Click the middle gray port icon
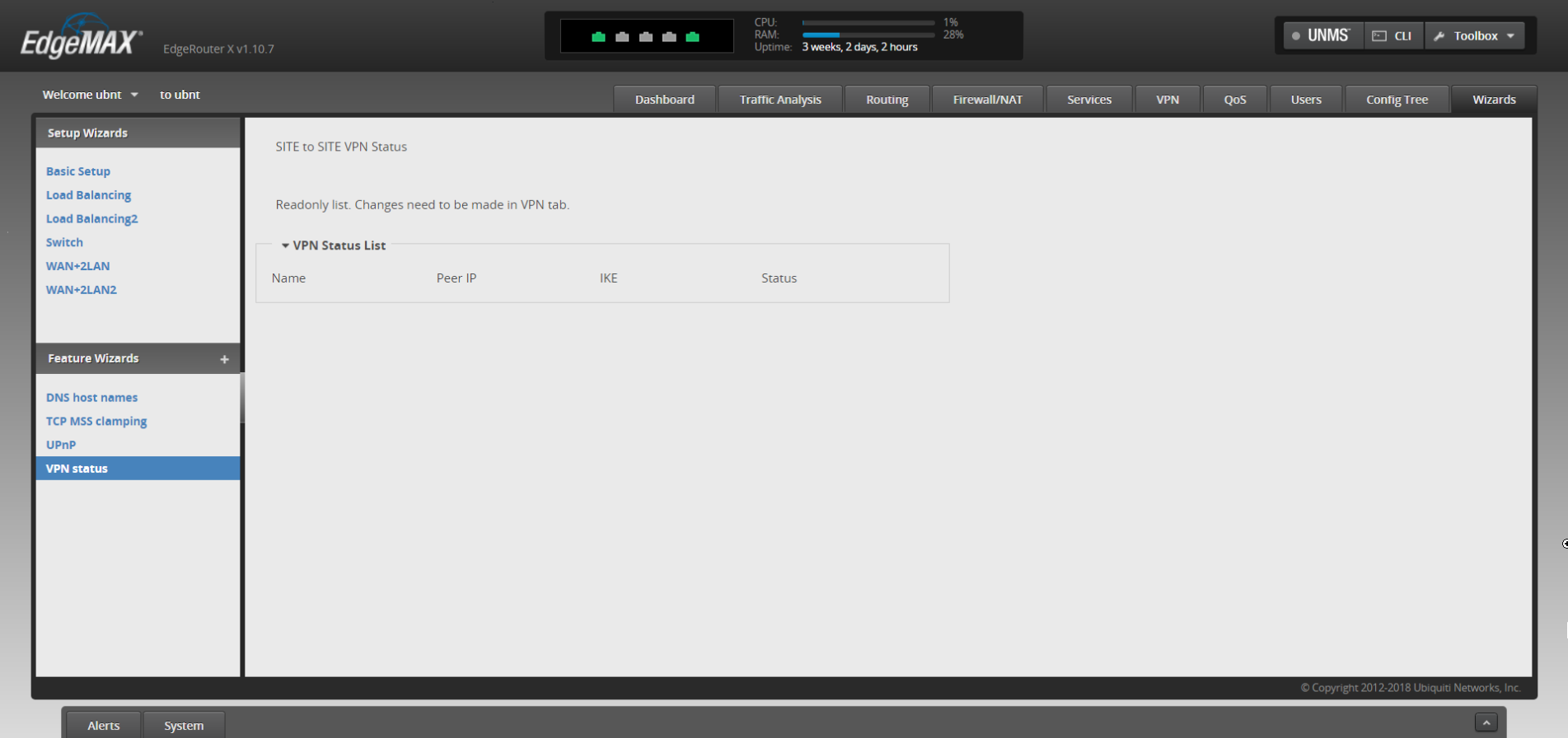Screen dimensions: 1568x738 tap(646, 36)
